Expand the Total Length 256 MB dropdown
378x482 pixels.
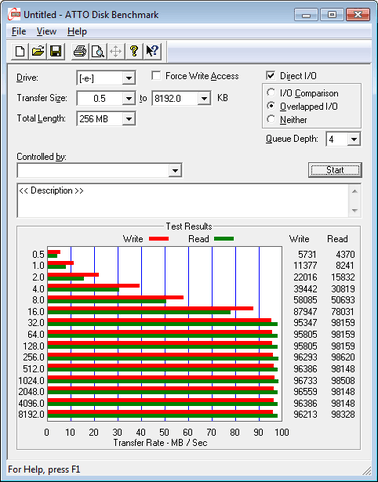[x=129, y=119]
